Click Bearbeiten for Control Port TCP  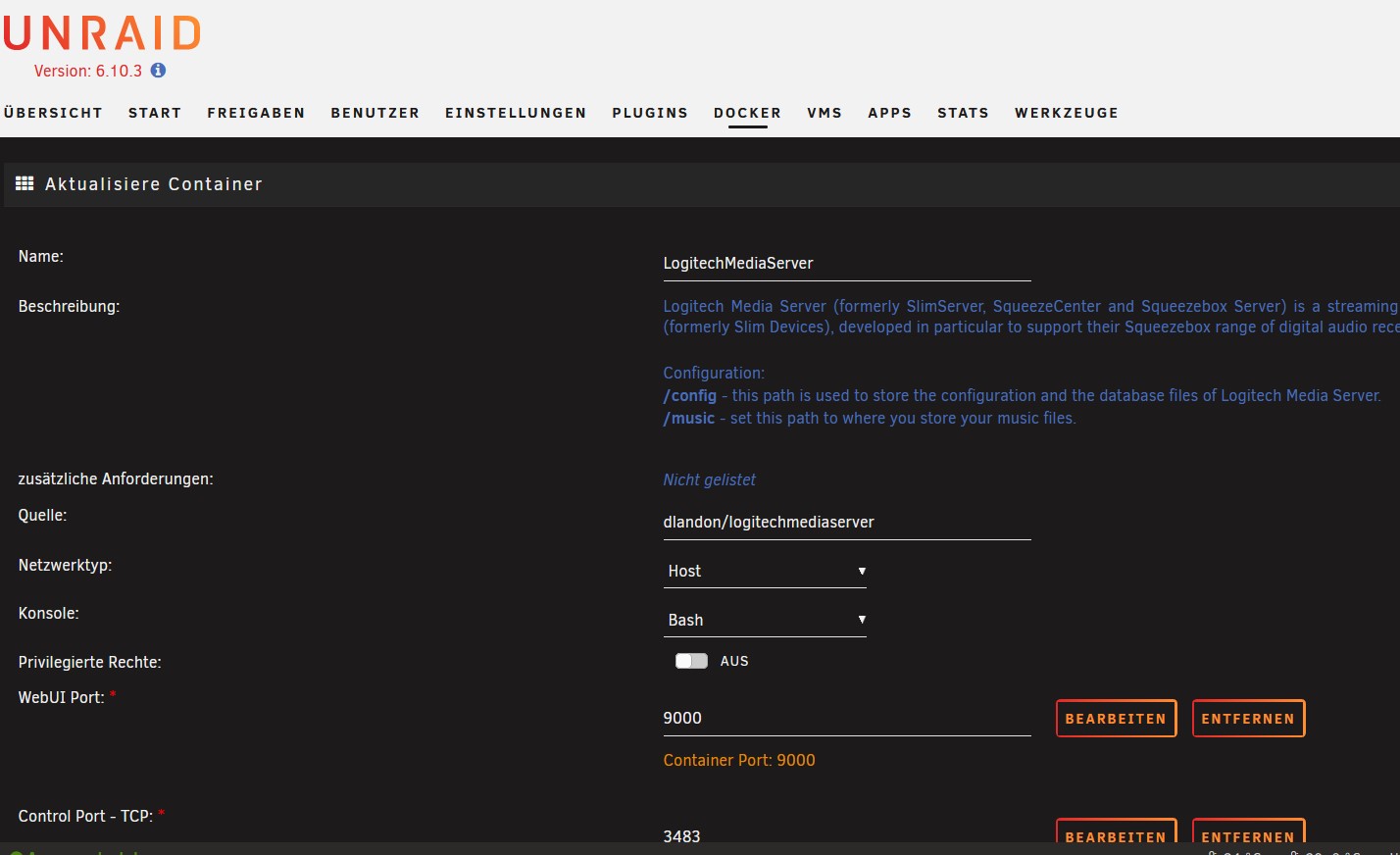click(1116, 831)
